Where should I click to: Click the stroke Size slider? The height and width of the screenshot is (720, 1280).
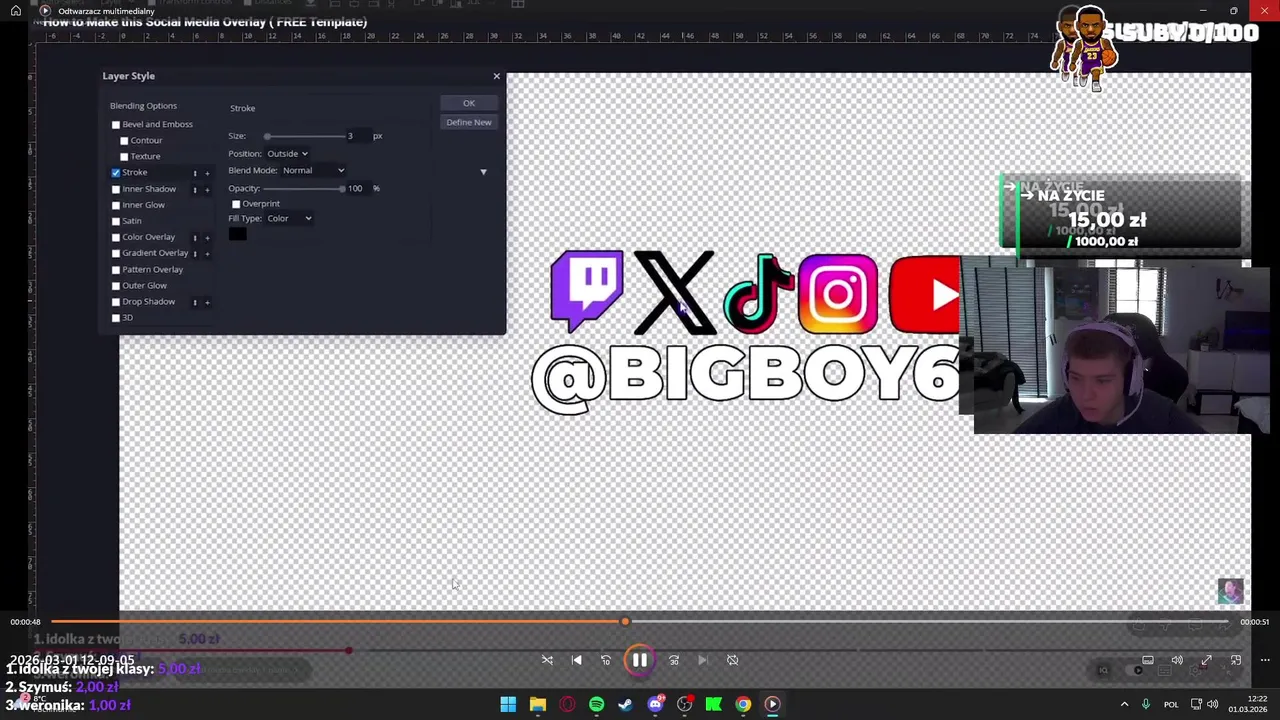point(305,136)
